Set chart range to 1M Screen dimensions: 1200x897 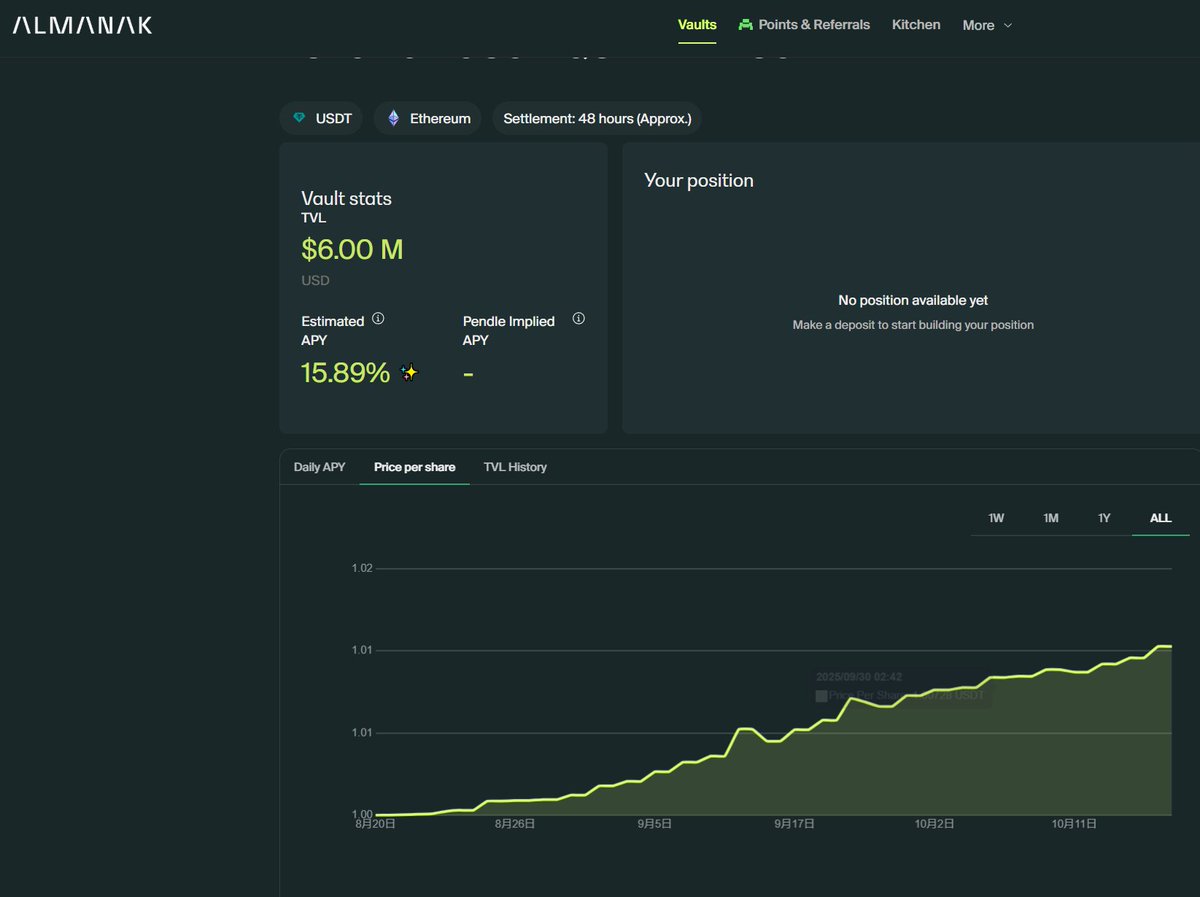(x=1050, y=518)
